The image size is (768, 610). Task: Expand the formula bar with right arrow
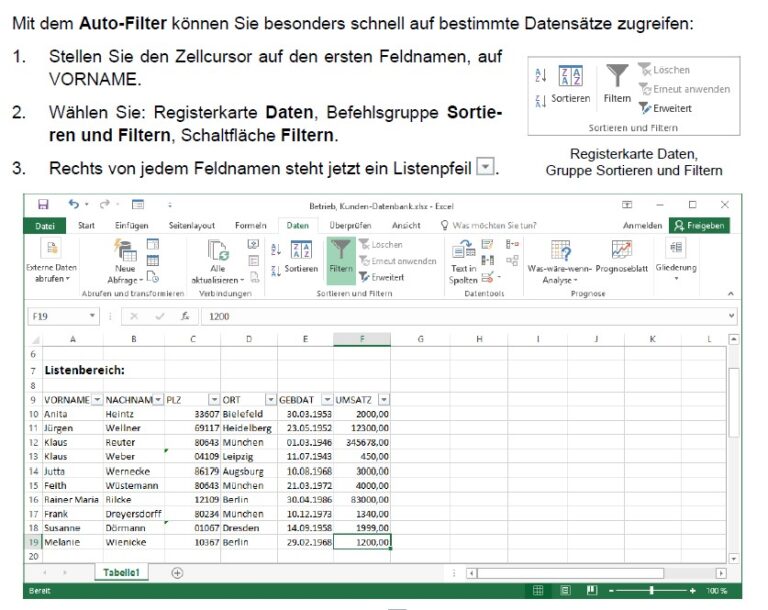[x=731, y=316]
